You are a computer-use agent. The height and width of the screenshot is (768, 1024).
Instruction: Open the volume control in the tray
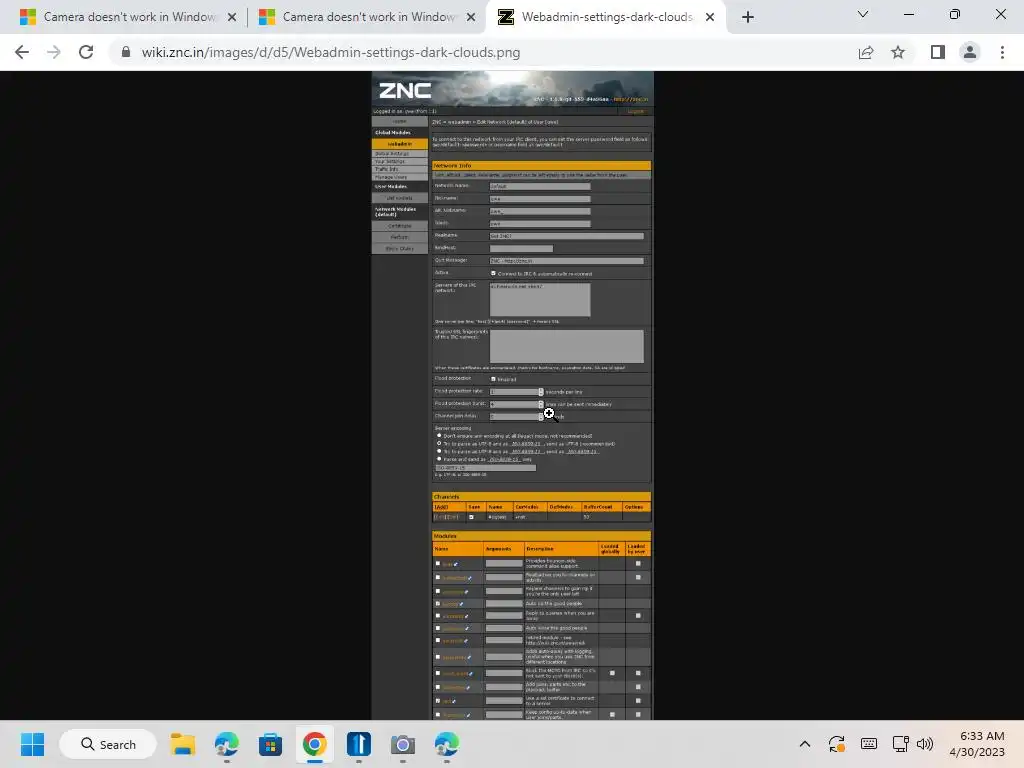[925, 744]
